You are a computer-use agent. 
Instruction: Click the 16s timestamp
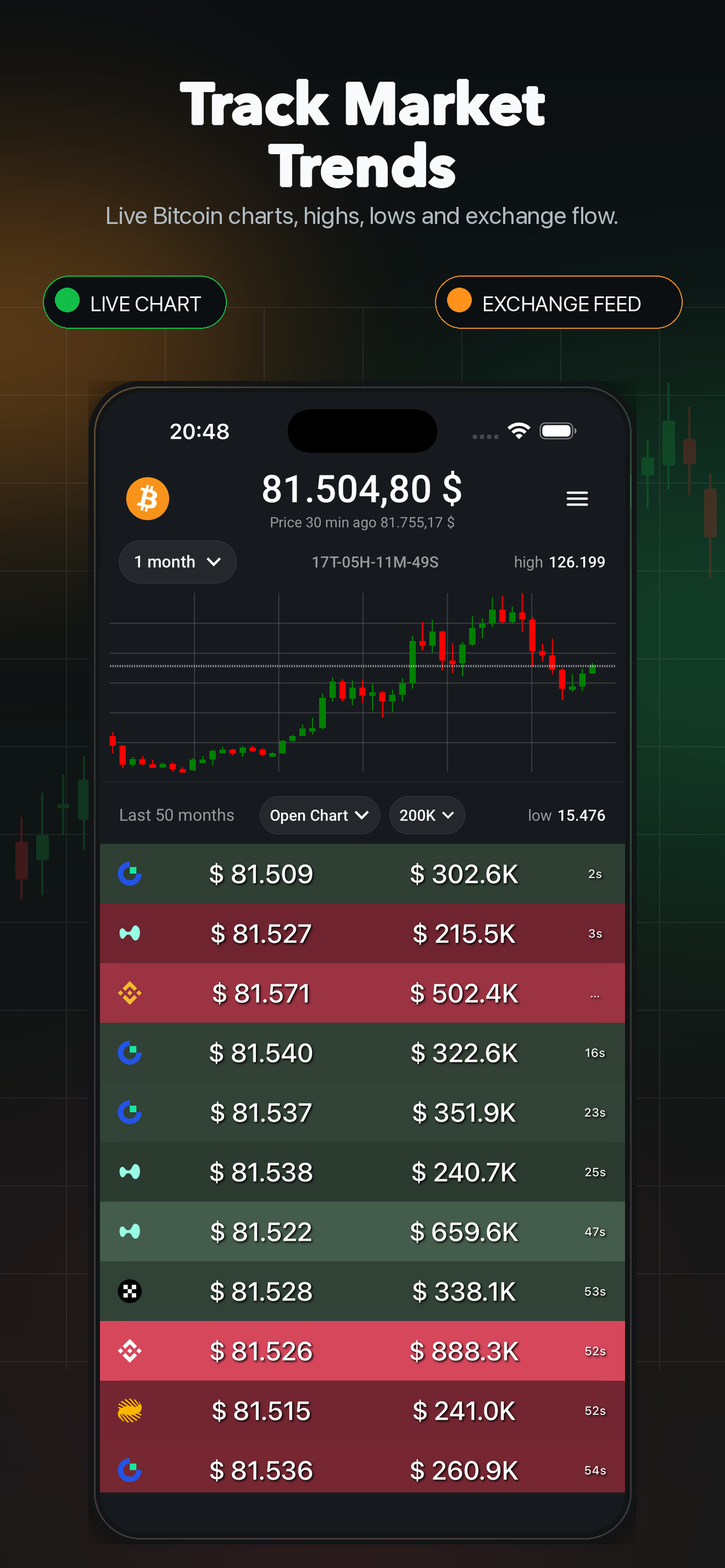point(595,1053)
